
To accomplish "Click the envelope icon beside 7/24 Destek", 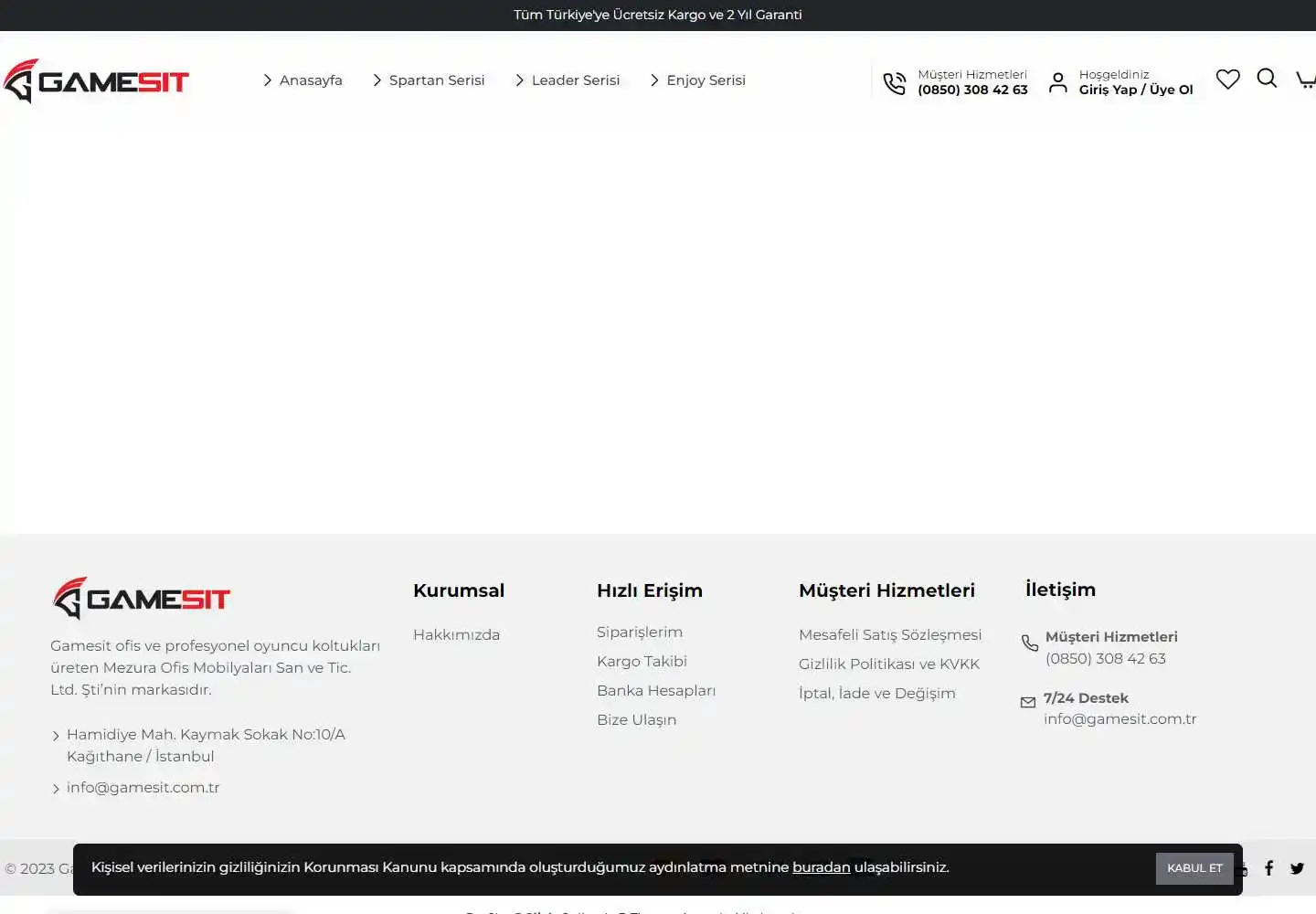I will (x=1028, y=702).
